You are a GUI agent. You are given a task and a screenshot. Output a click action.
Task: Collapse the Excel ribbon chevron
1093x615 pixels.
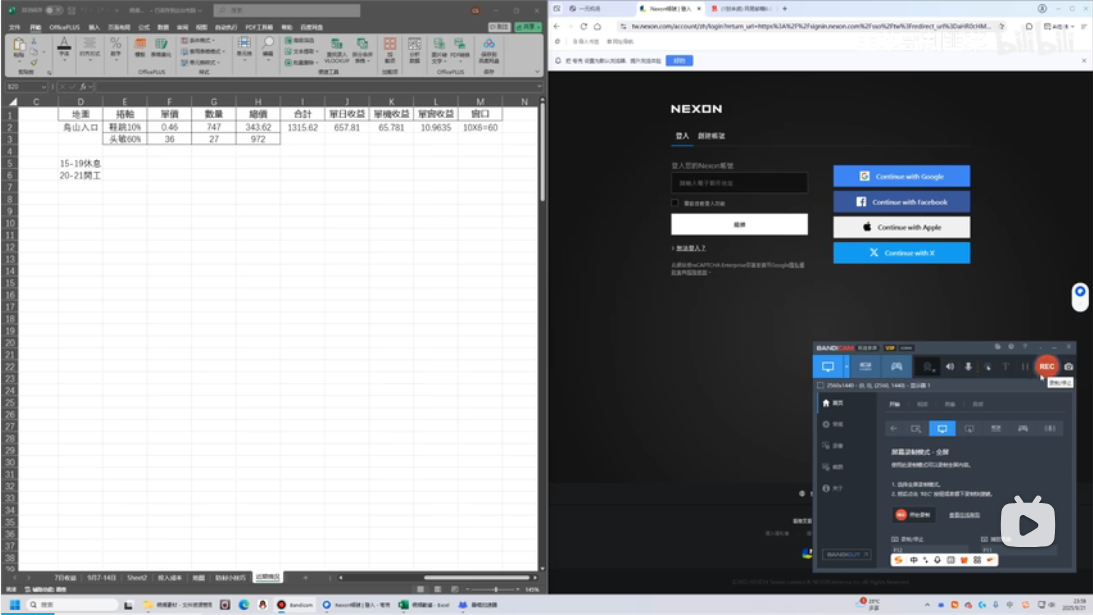click(x=537, y=71)
